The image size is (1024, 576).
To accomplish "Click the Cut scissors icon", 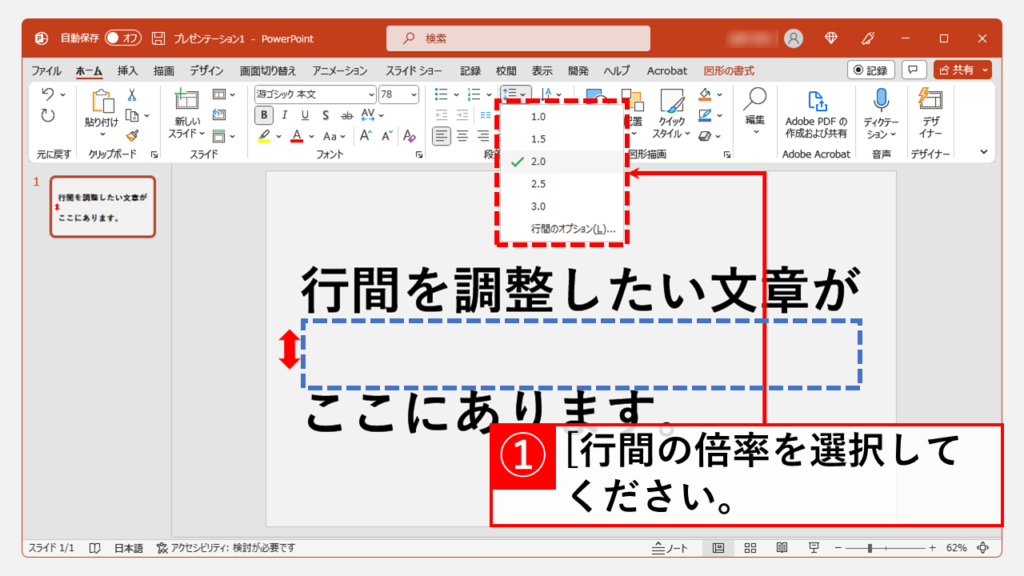I will [131, 95].
